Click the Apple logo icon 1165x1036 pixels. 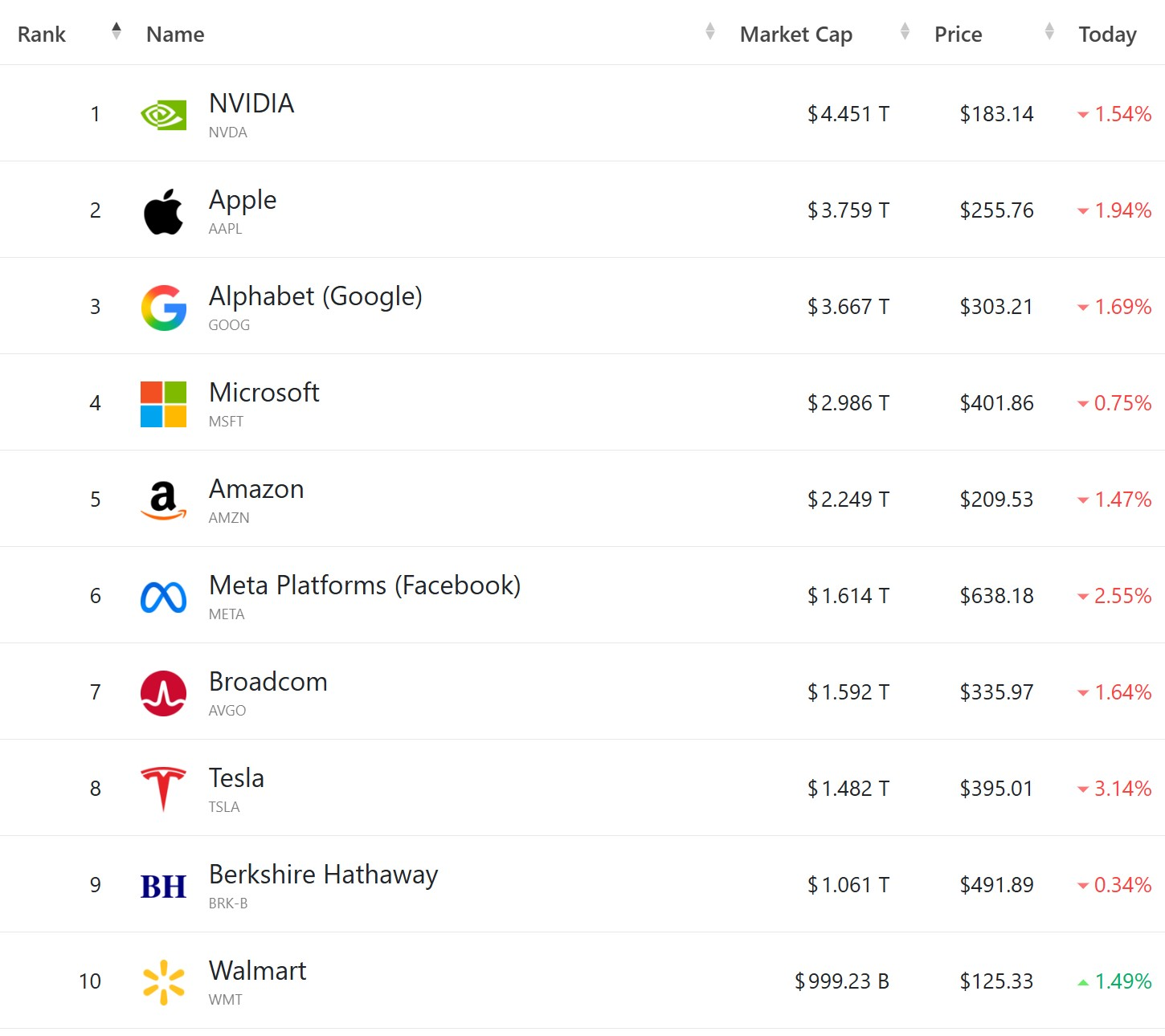click(163, 211)
